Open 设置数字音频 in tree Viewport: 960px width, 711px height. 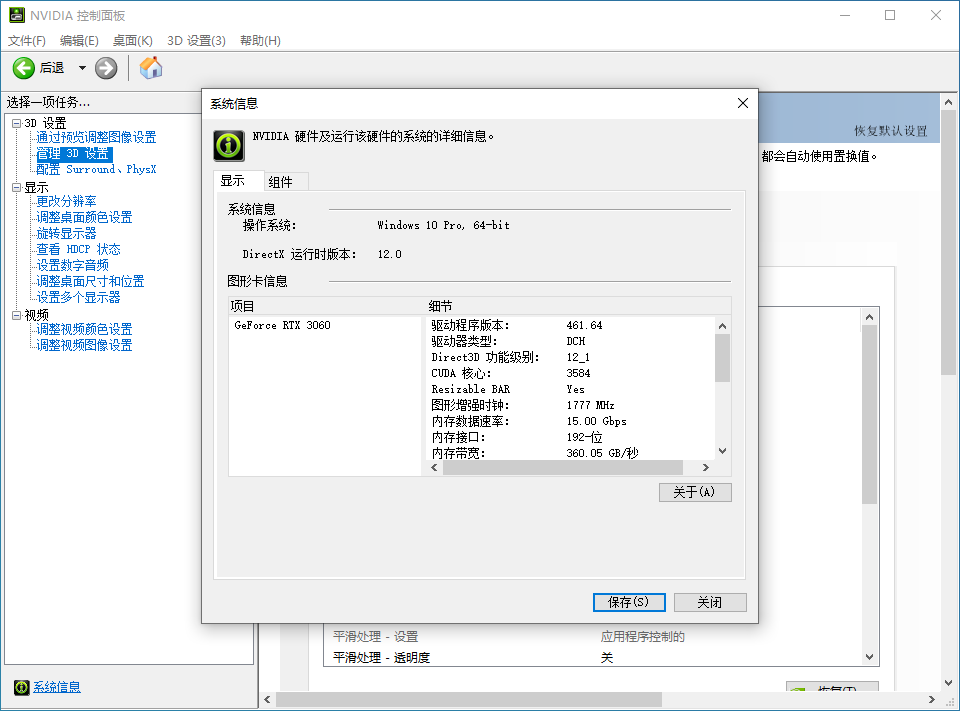point(72,265)
